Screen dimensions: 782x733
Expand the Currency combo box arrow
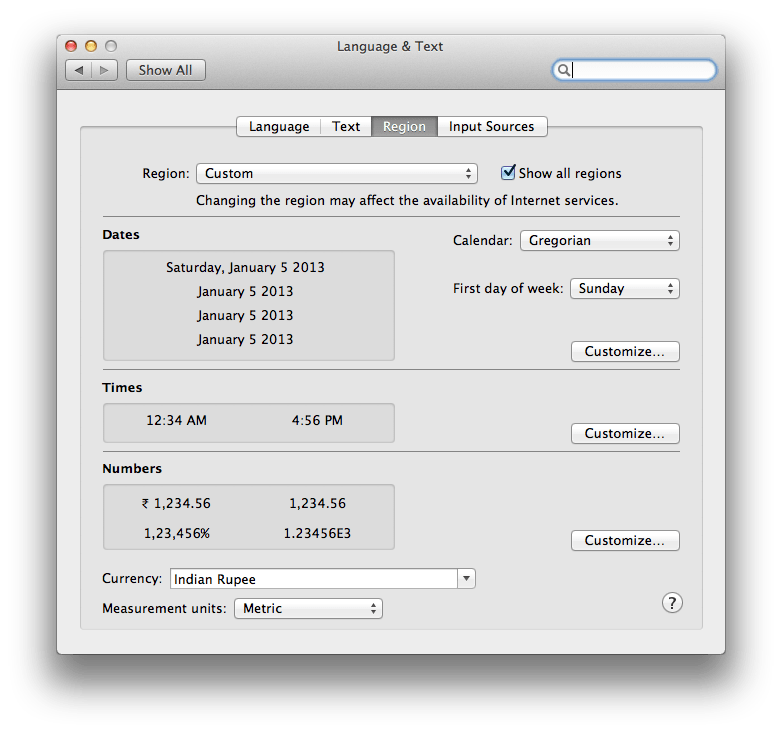[x=466, y=579]
